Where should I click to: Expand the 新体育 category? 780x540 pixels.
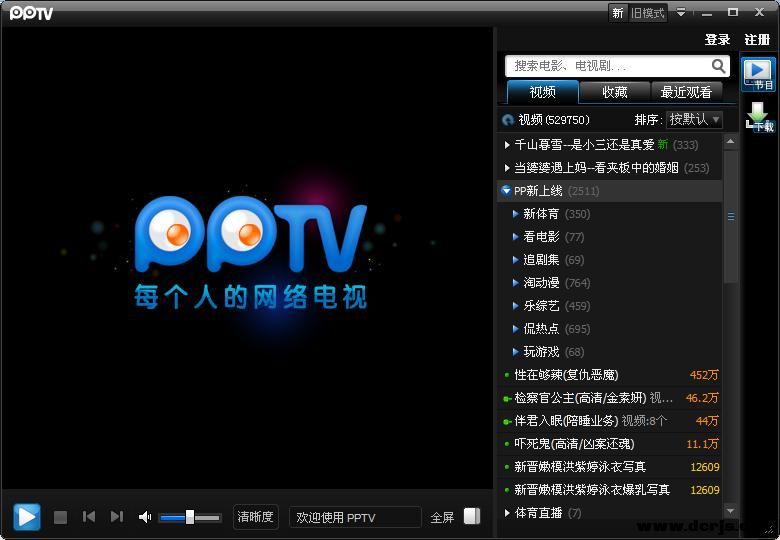516,214
